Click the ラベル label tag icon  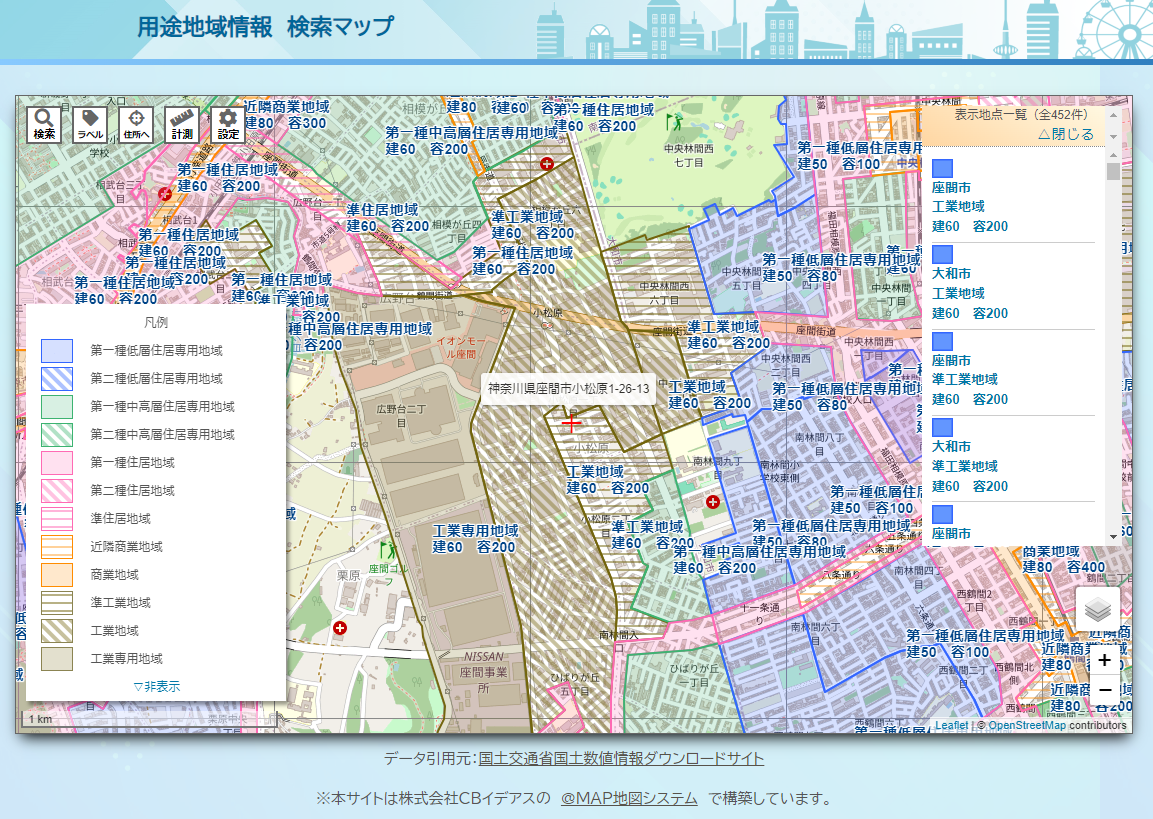[x=90, y=125]
